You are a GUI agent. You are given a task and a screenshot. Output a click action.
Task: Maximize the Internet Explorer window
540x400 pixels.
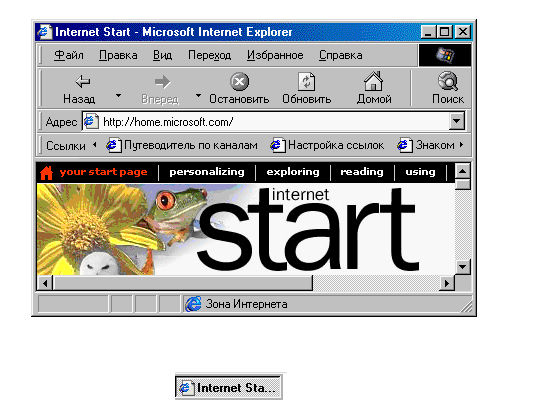(x=445, y=32)
